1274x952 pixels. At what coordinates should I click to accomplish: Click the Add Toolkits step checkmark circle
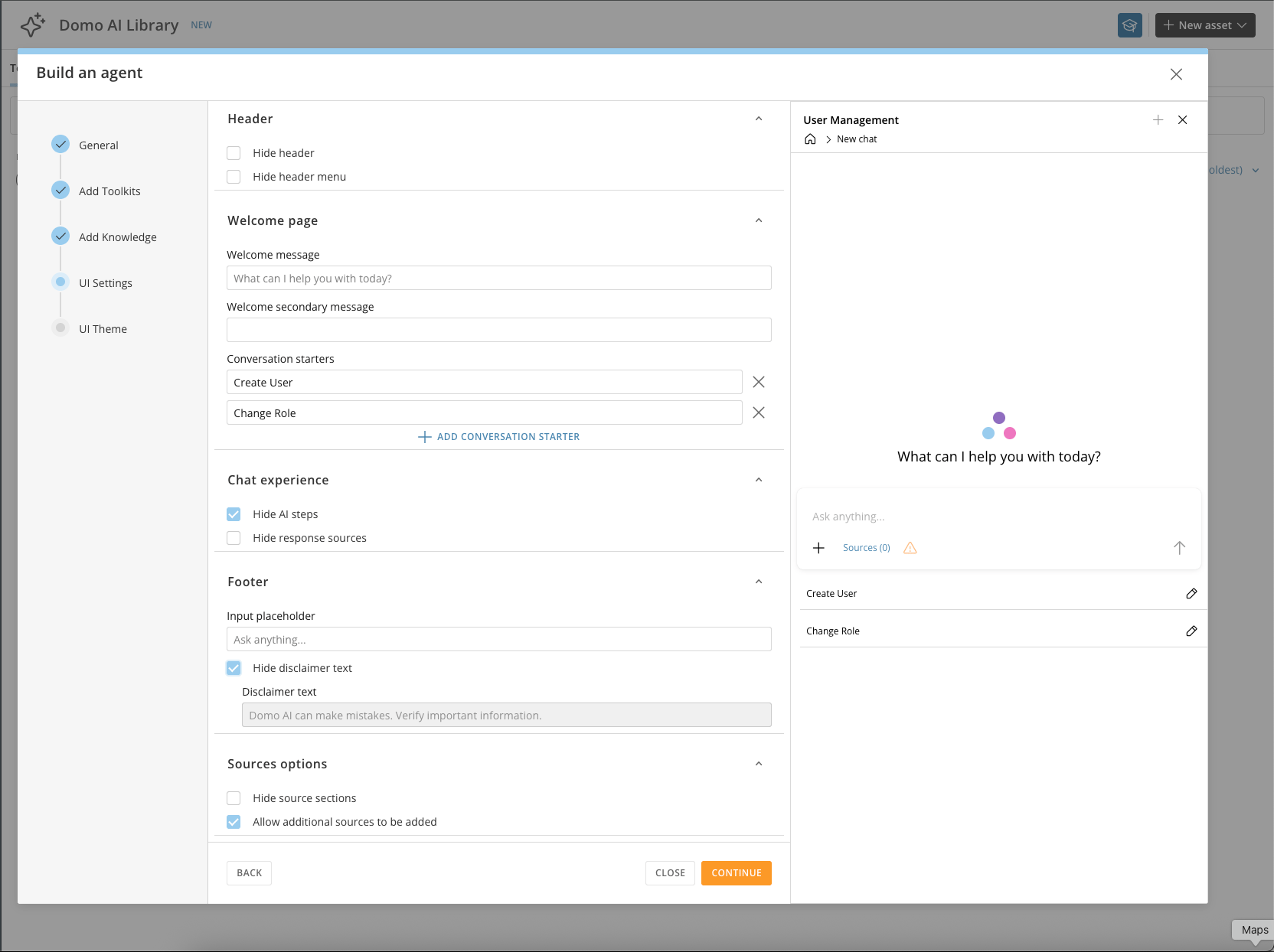tap(60, 190)
